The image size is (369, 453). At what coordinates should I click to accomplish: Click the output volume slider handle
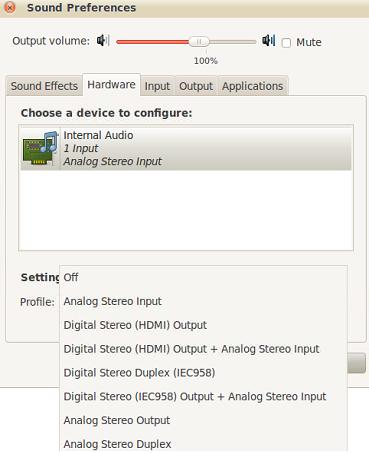pos(199,42)
